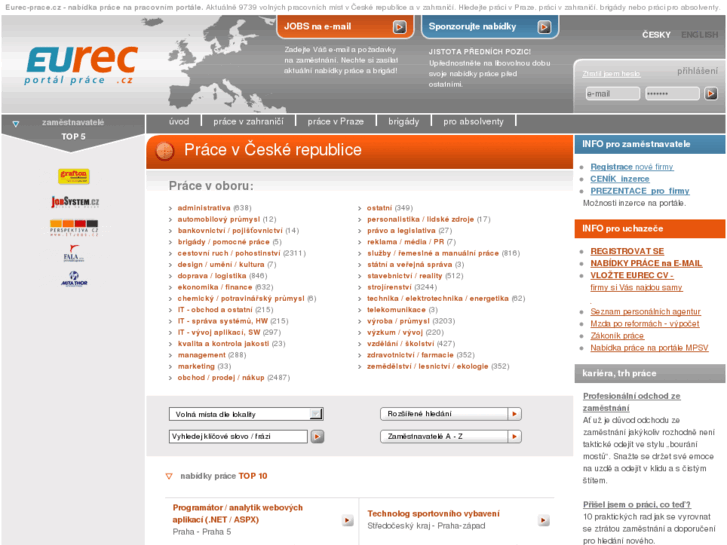Open práce v zahraničí tab

tap(248, 122)
